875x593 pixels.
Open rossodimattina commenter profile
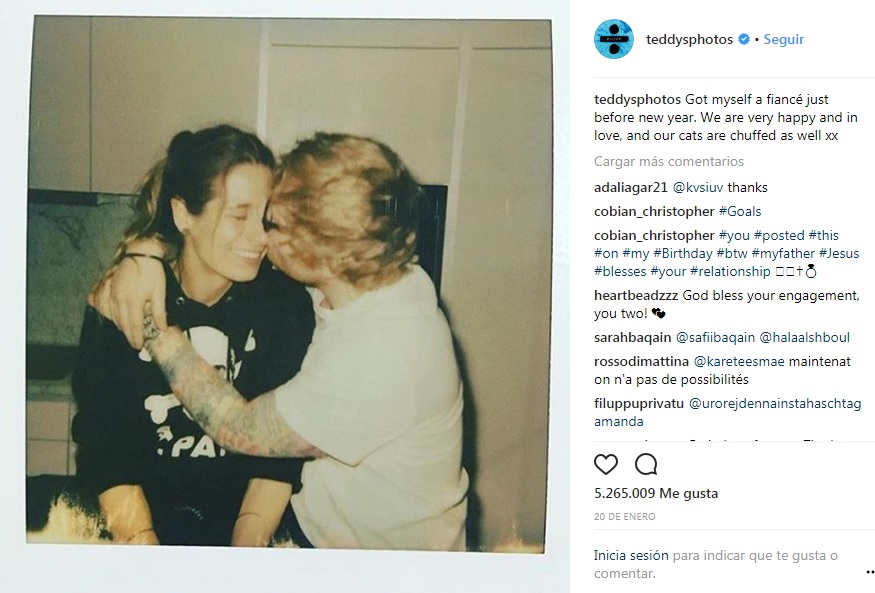641,361
